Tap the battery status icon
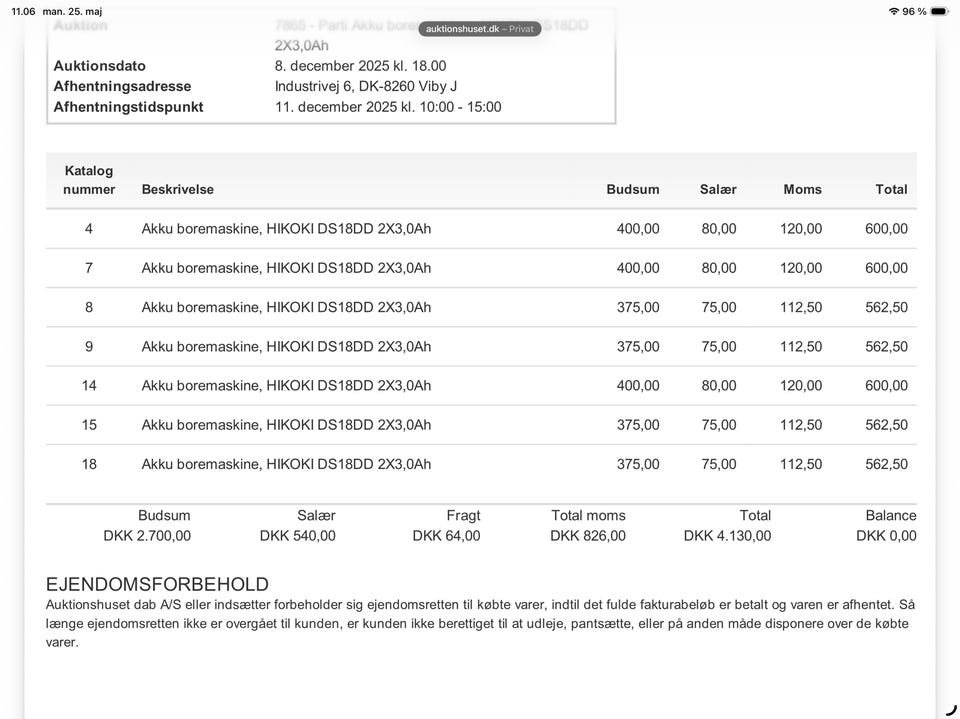The image size is (960, 719). pos(939,11)
